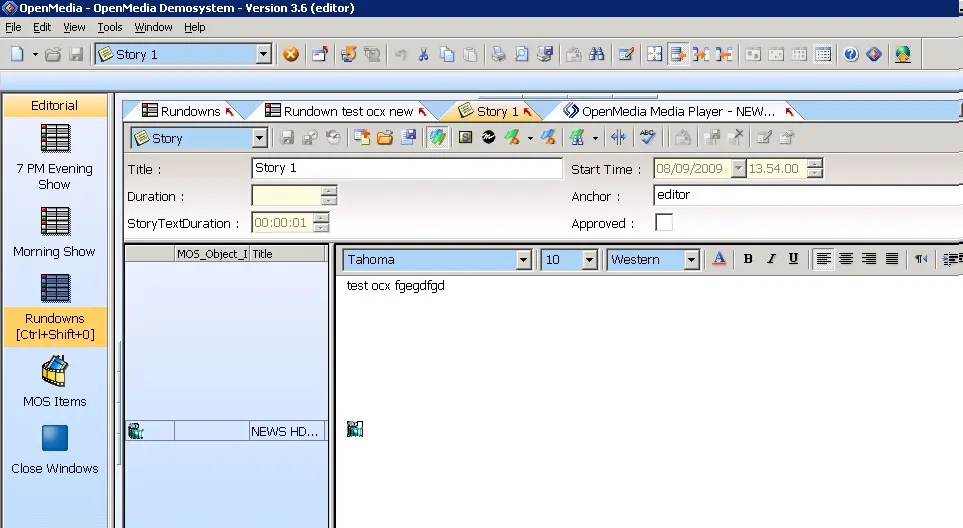Click the orange X cancel icon
This screenshot has height=528, width=963.
click(x=291, y=55)
